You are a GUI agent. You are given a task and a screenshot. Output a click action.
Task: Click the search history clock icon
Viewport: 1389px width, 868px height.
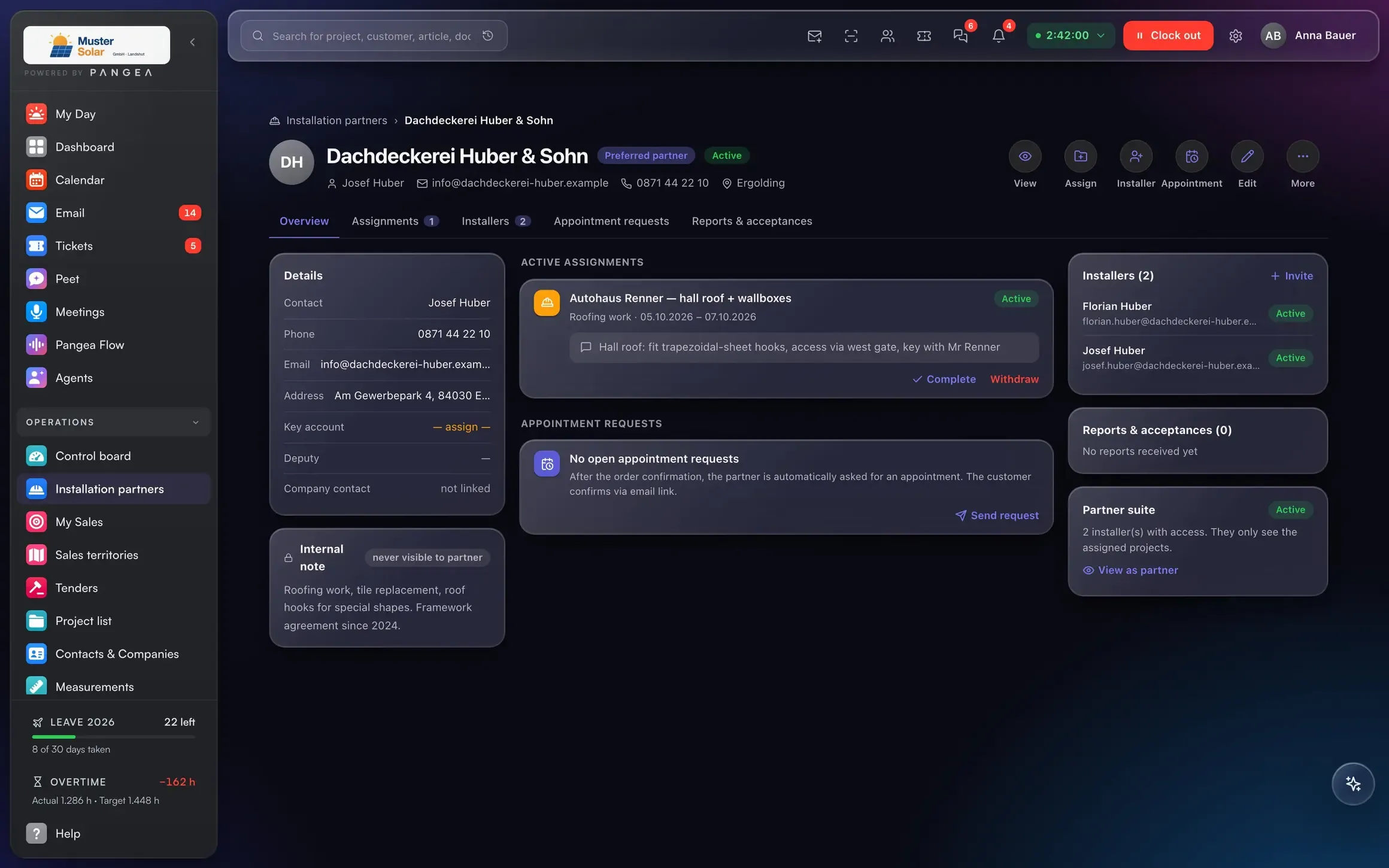pos(488,36)
